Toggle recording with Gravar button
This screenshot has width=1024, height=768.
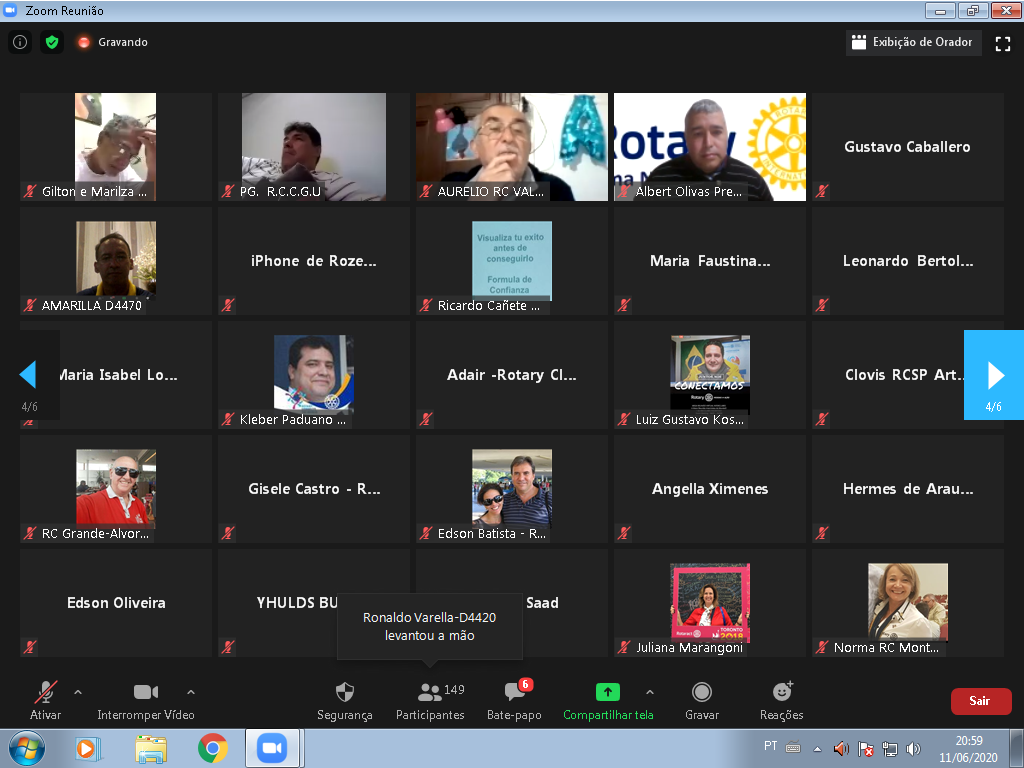702,700
